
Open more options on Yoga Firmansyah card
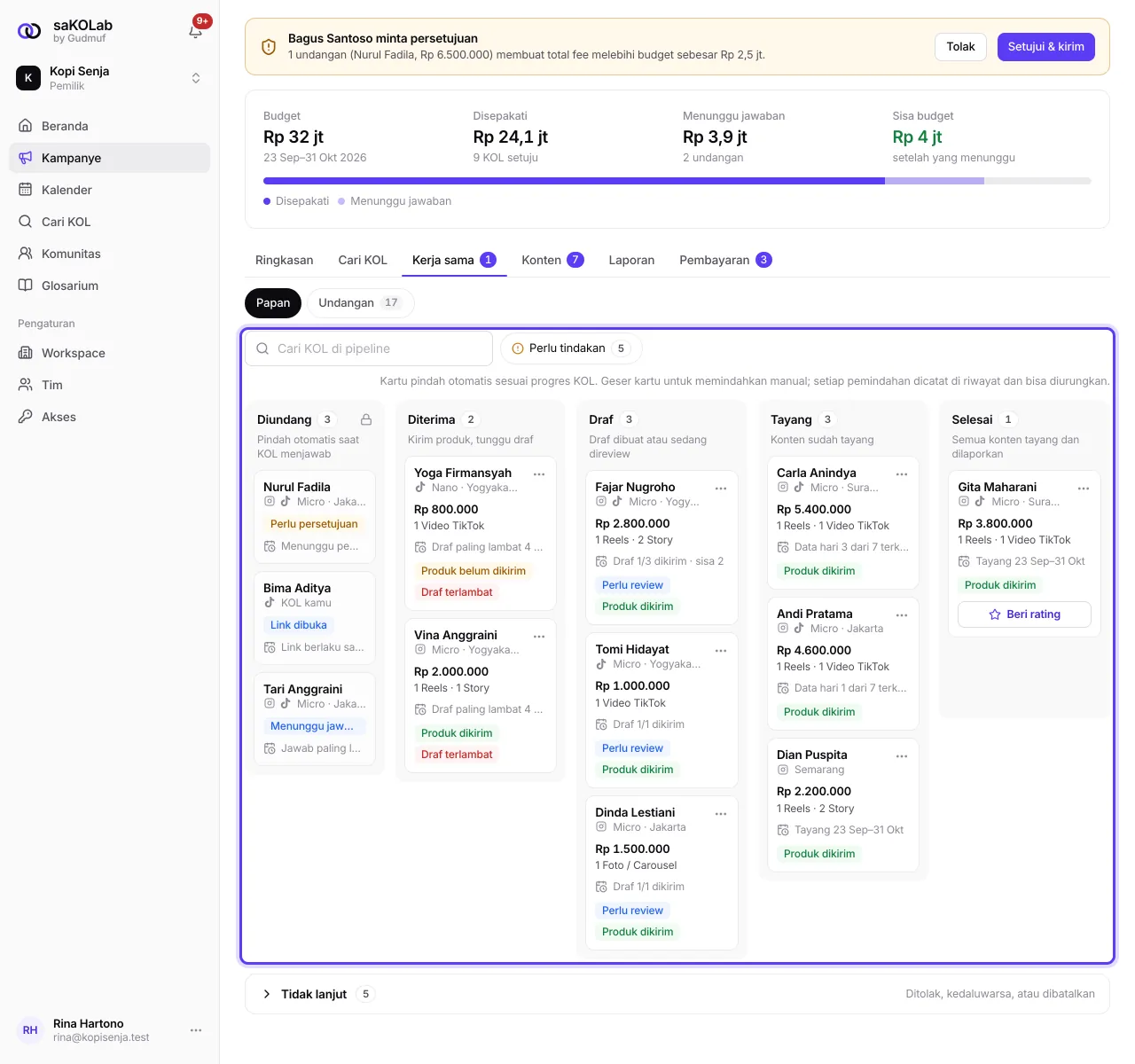(x=539, y=474)
